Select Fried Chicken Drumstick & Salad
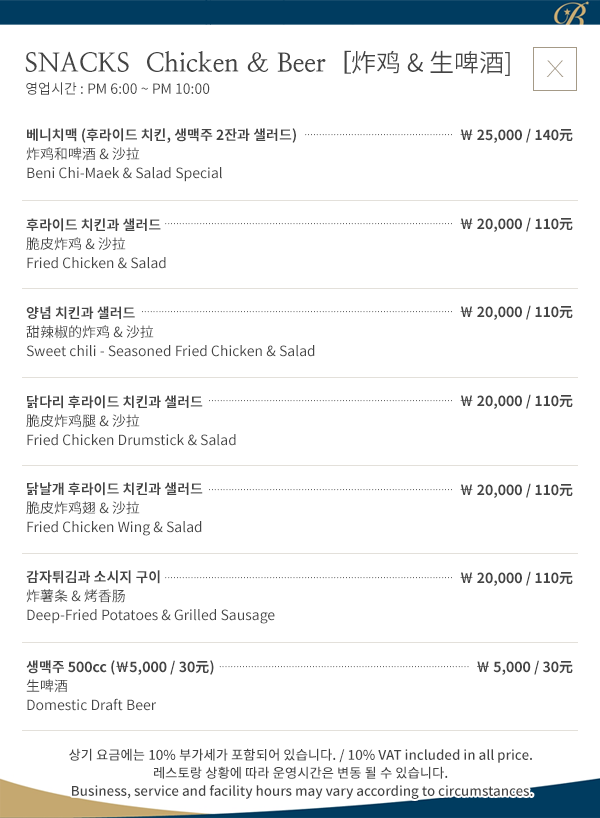 (x=131, y=440)
